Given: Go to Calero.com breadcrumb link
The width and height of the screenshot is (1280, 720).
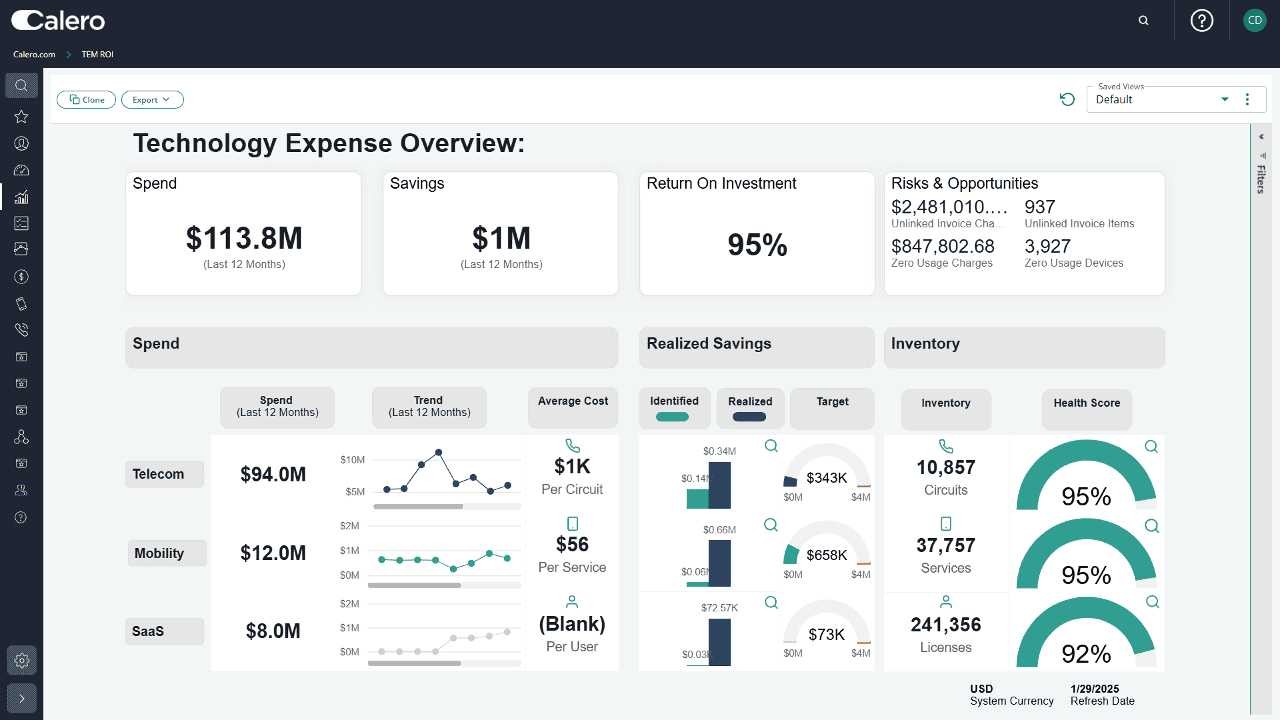Looking at the screenshot, I should click(34, 54).
